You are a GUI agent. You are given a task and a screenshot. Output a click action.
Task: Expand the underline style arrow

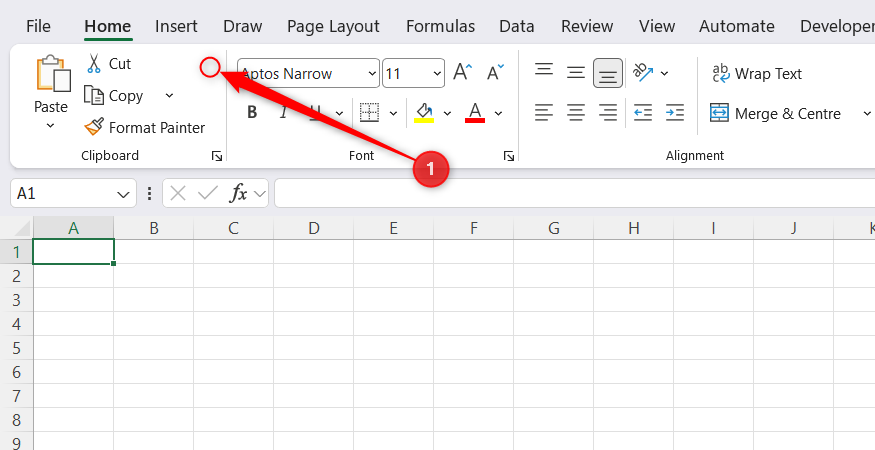pyautogui.click(x=339, y=113)
